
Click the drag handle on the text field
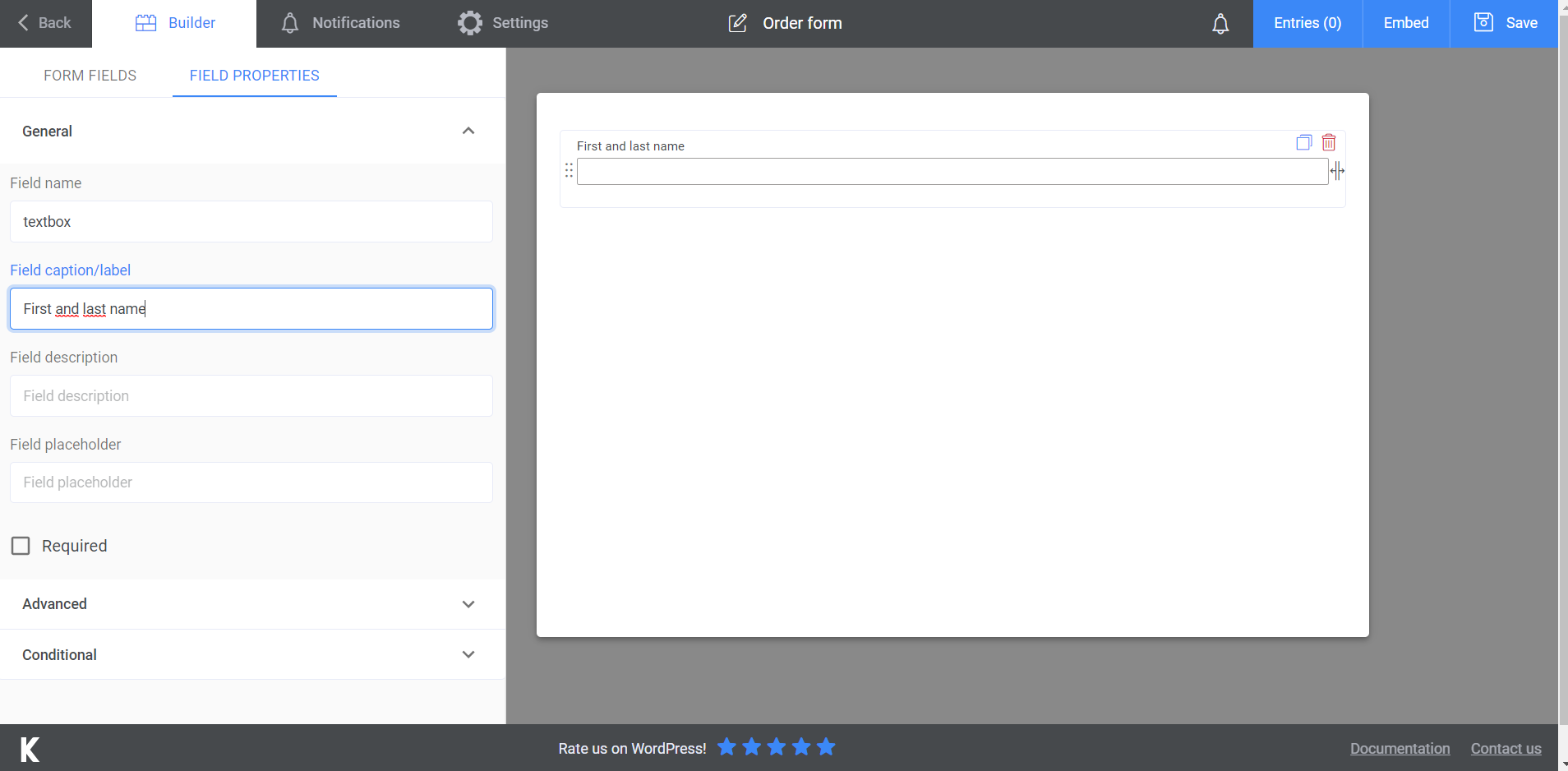tap(570, 170)
